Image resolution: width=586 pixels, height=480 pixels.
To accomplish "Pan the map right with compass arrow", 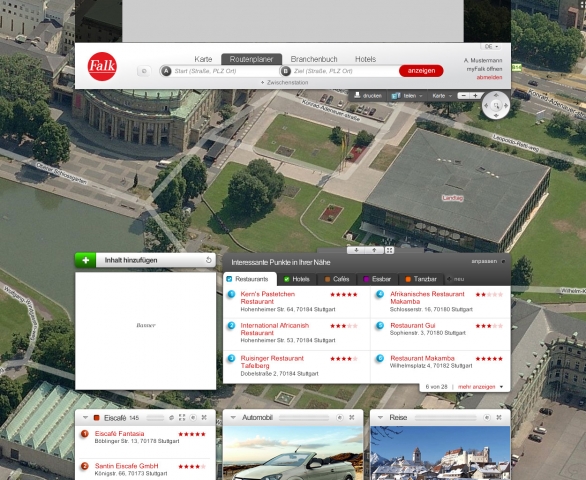I will (506, 106).
